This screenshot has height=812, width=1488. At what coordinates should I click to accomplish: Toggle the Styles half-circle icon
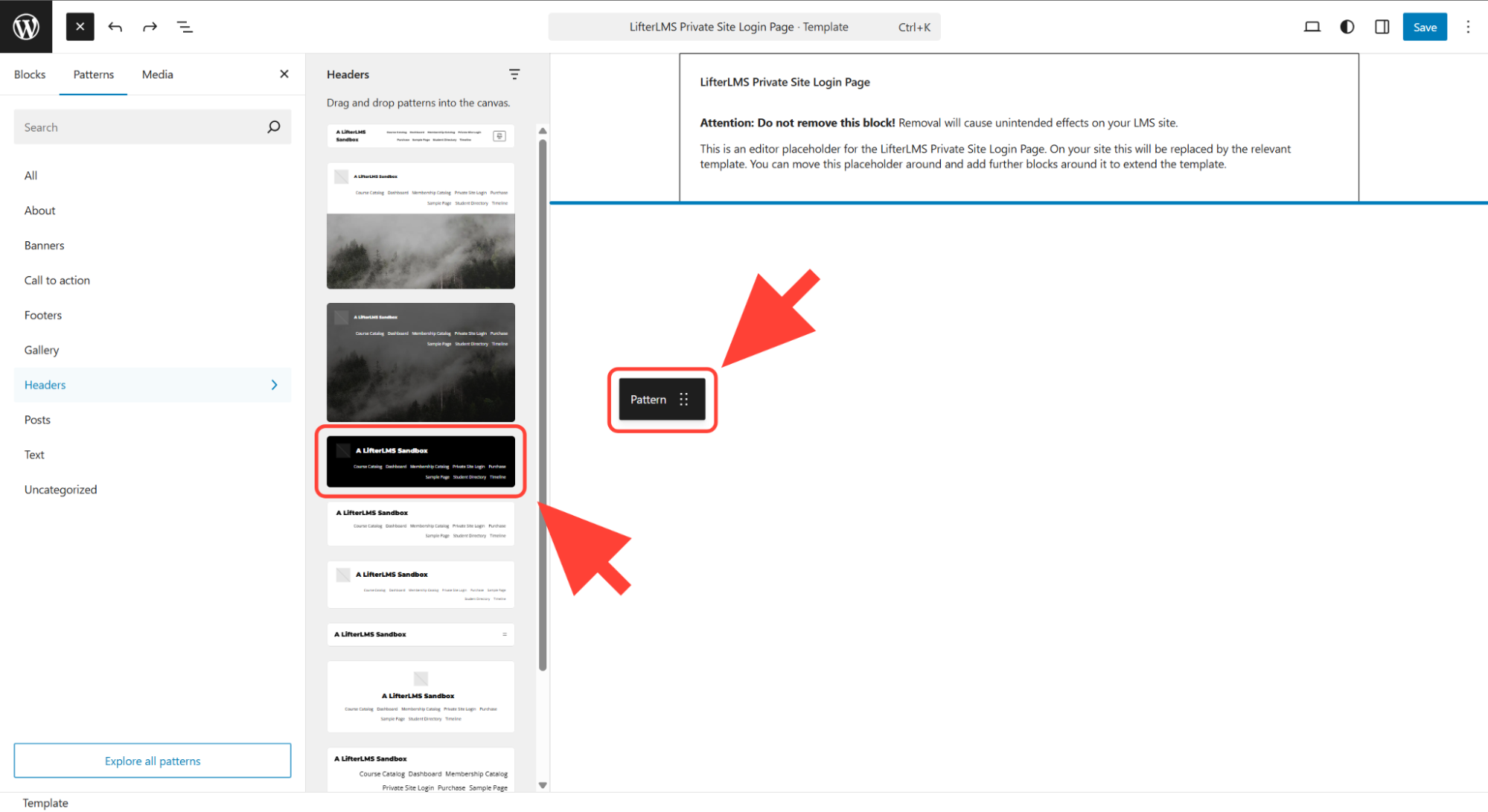[x=1347, y=27]
